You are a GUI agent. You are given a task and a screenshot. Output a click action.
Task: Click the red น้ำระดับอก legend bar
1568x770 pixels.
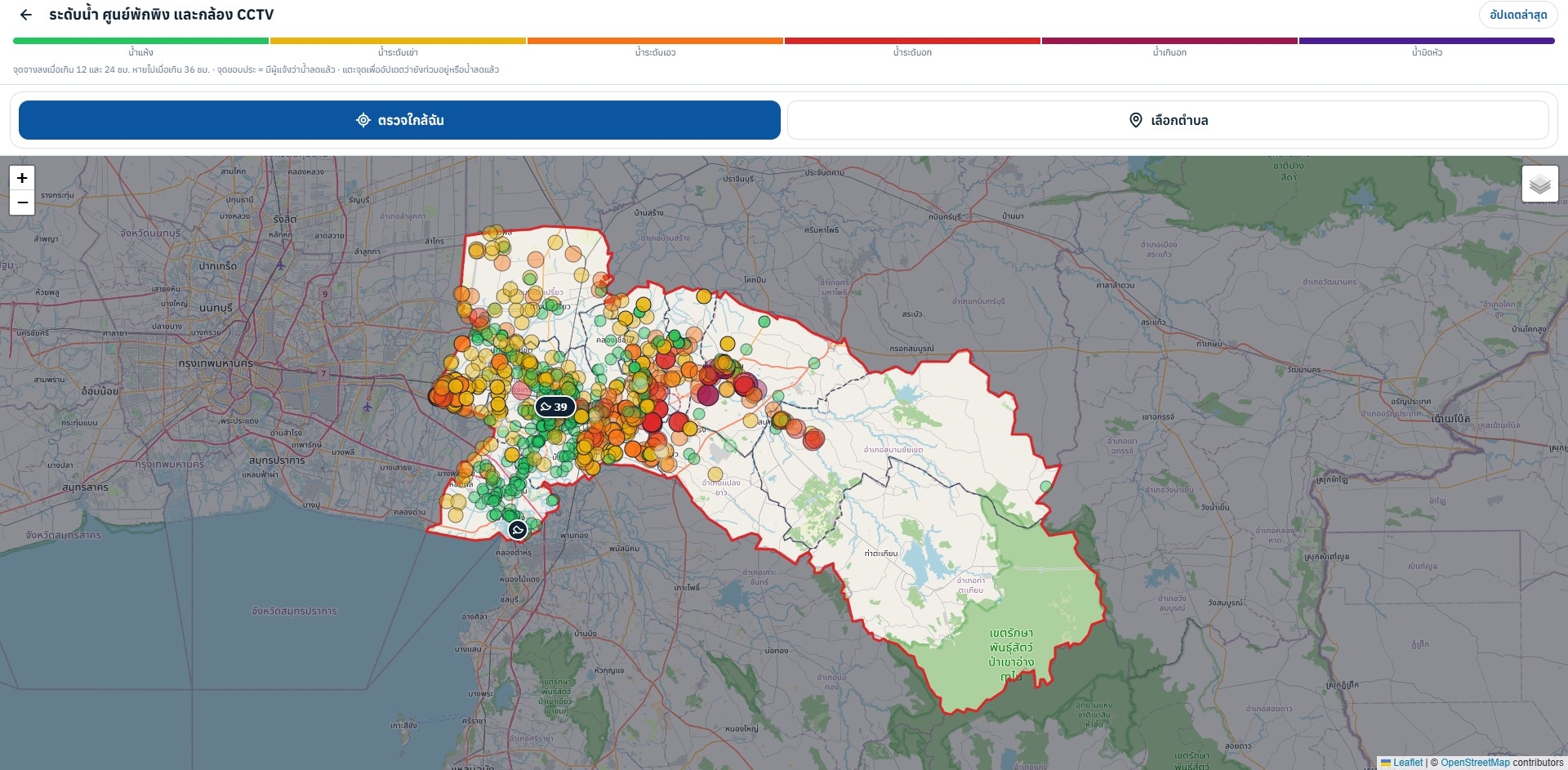click(x=912, y=40)
